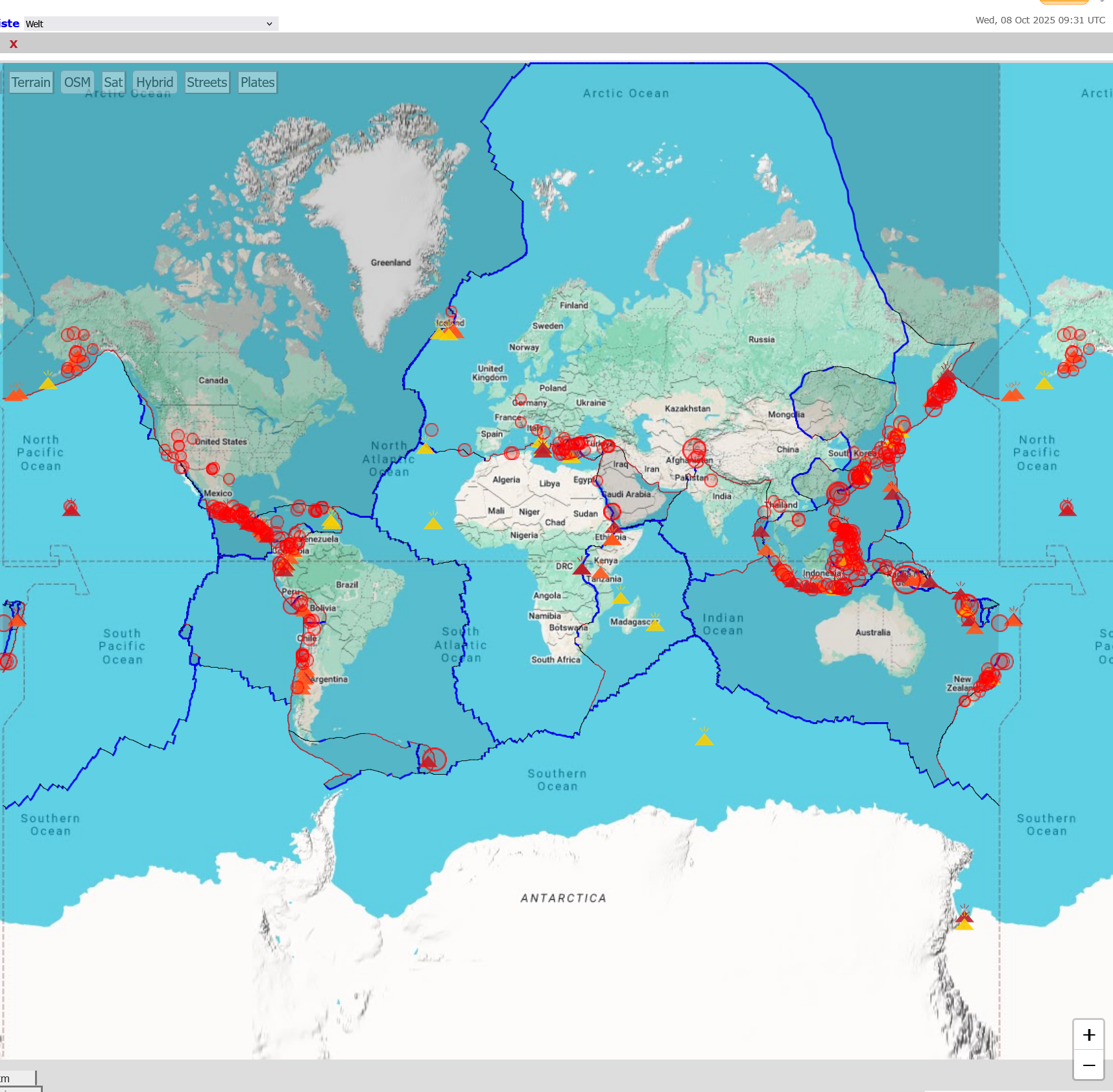
Task: Zoom out with the minus button
Action: (1088, 1065)
